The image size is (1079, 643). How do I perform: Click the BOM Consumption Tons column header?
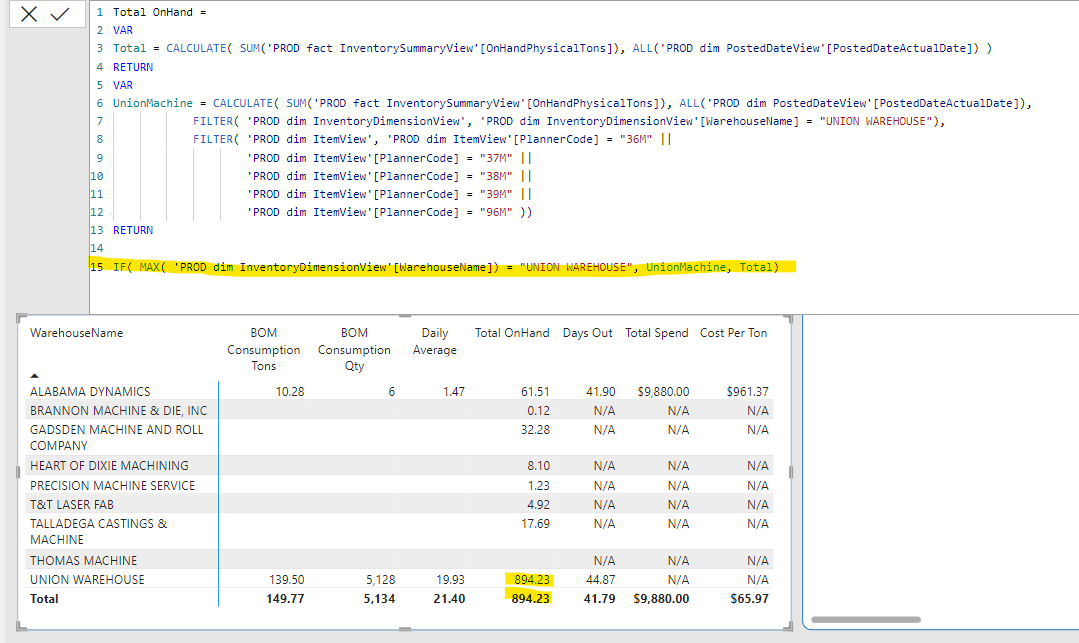[264, 350]
